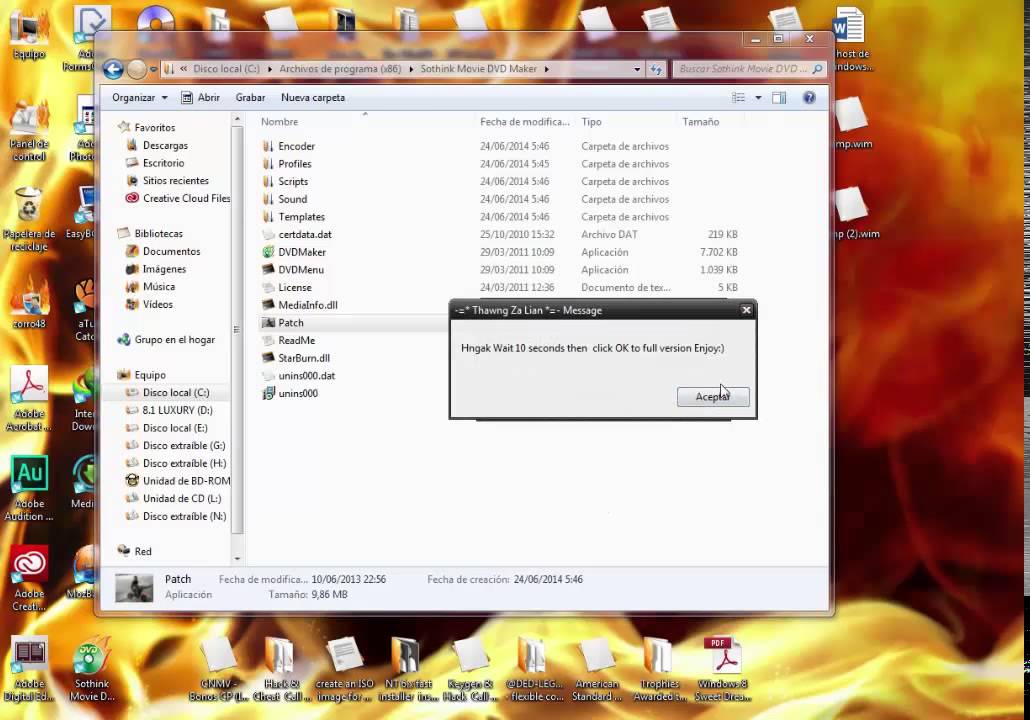Open Documentos library

pyautogui.click(x=171, y=252)
